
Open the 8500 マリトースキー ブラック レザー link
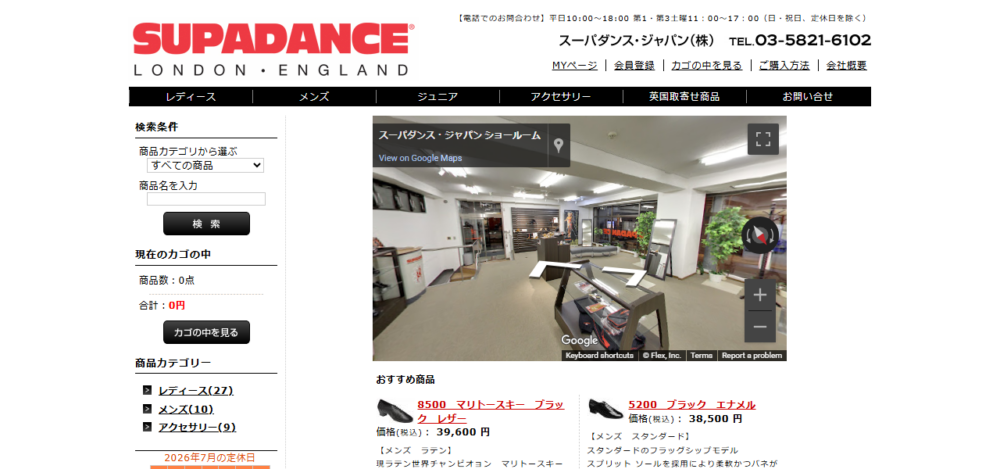tap(491, 412)
